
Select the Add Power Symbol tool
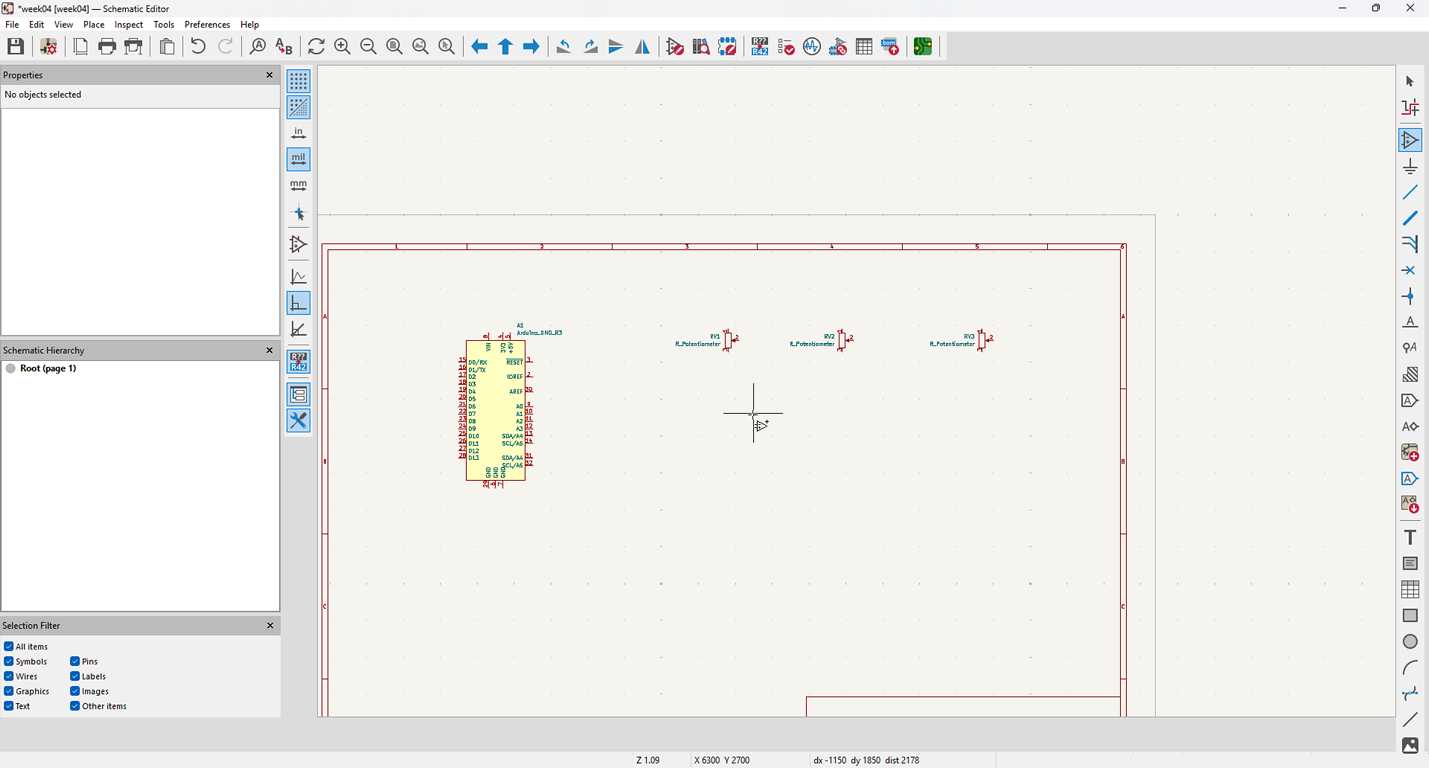click(1410, 166)
